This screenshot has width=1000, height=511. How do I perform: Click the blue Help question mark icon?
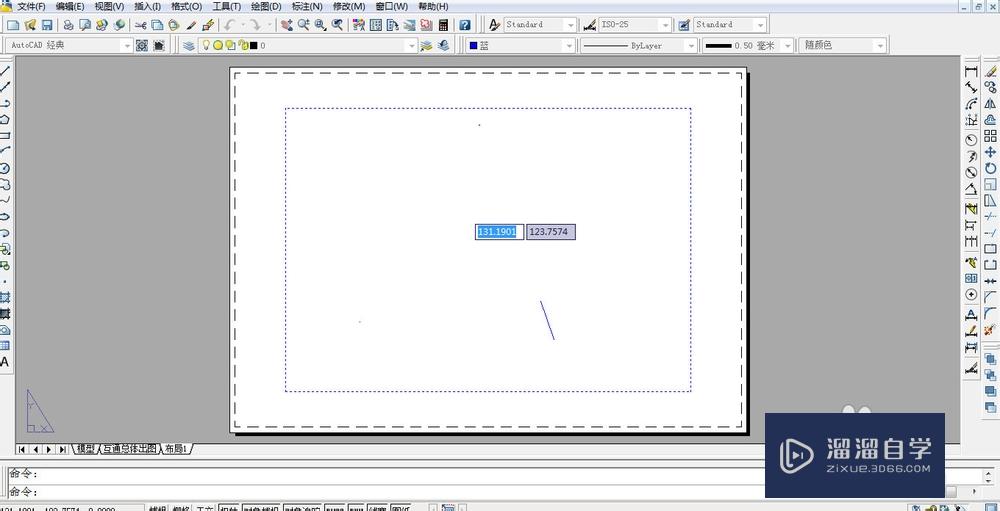click(465, 25)
